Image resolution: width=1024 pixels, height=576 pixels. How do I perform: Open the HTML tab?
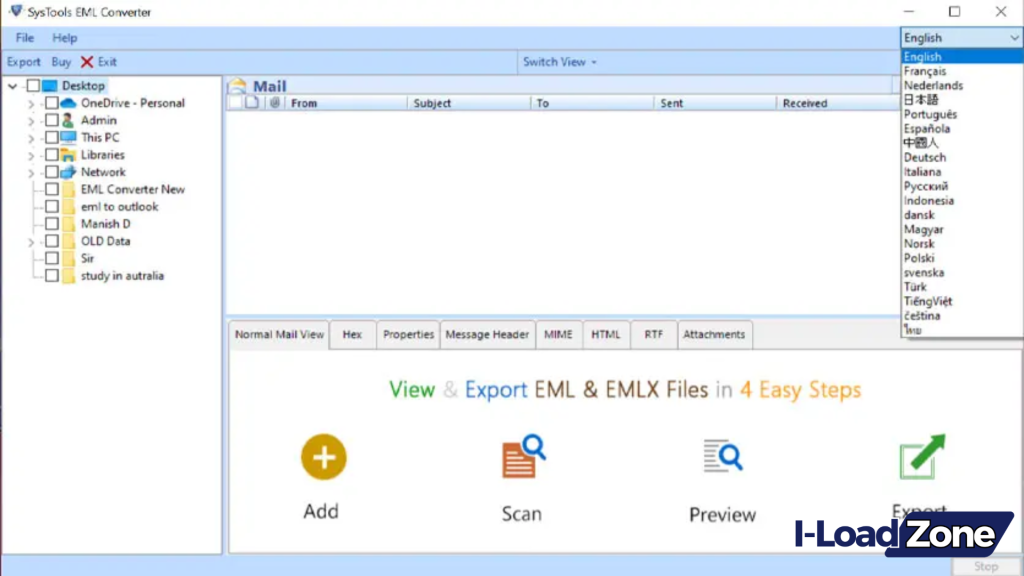[x=606, y=334]
